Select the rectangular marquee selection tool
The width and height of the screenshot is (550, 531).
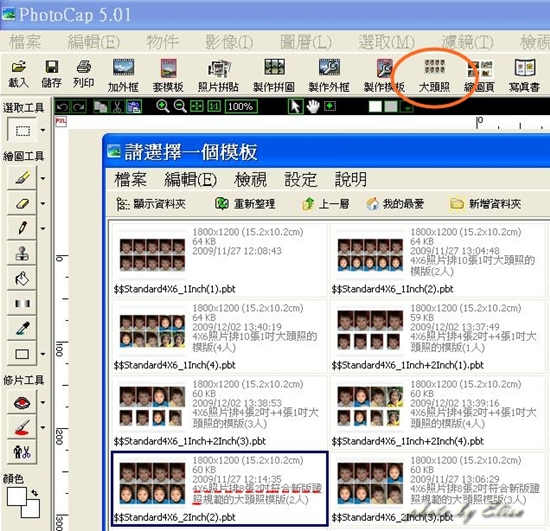pyautogui.click(x=22, y=130)
